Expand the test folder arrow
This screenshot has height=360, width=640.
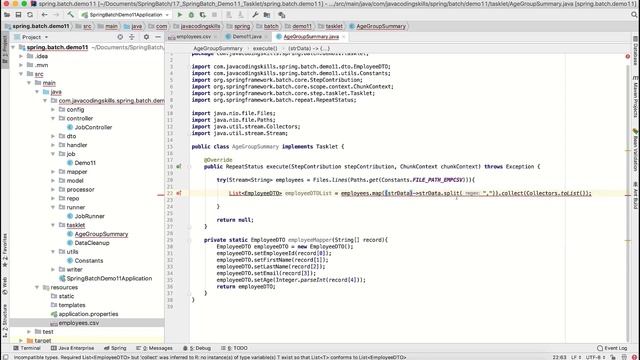pyautogui.click(x=29, y=331)
